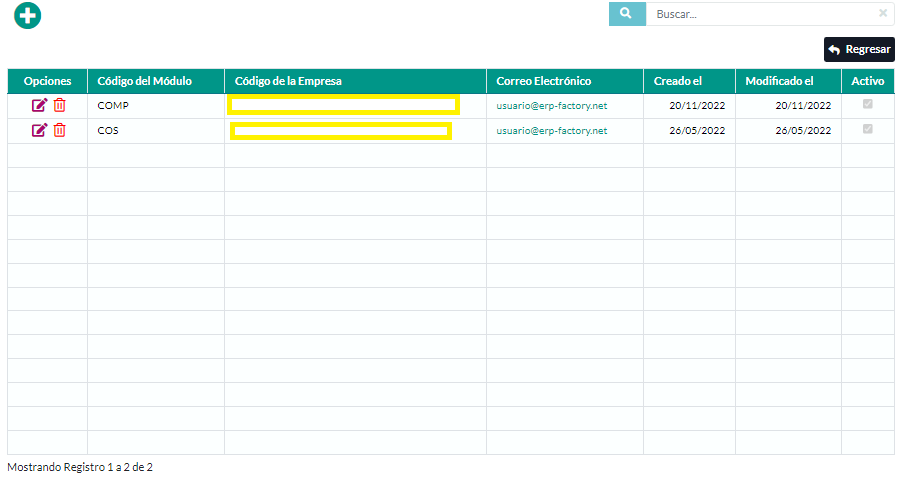Screen dimensions: 909x479
Task: Delete the COMP module row
Action: point(60,105)
